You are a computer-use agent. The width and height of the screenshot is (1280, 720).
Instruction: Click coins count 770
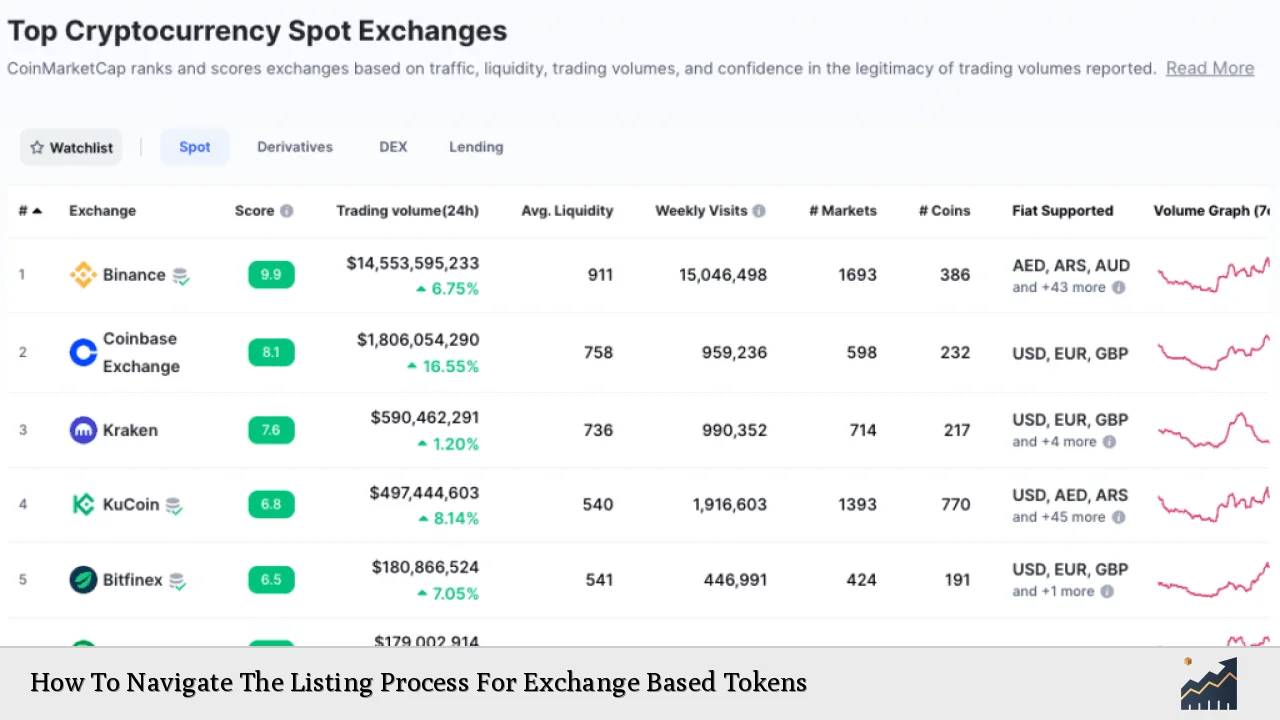point(955,504)
